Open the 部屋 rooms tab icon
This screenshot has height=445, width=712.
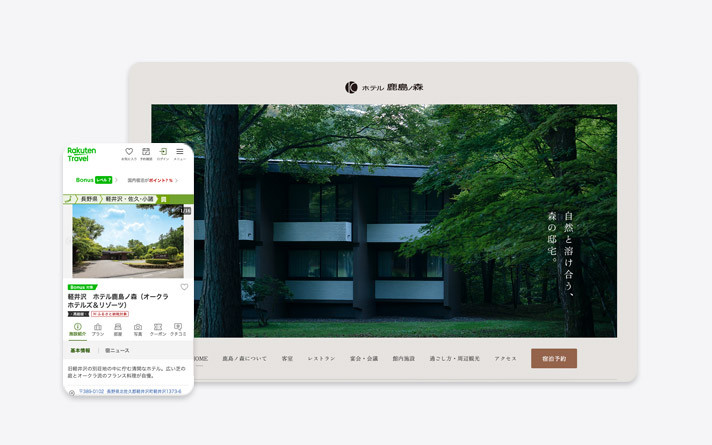118,329
